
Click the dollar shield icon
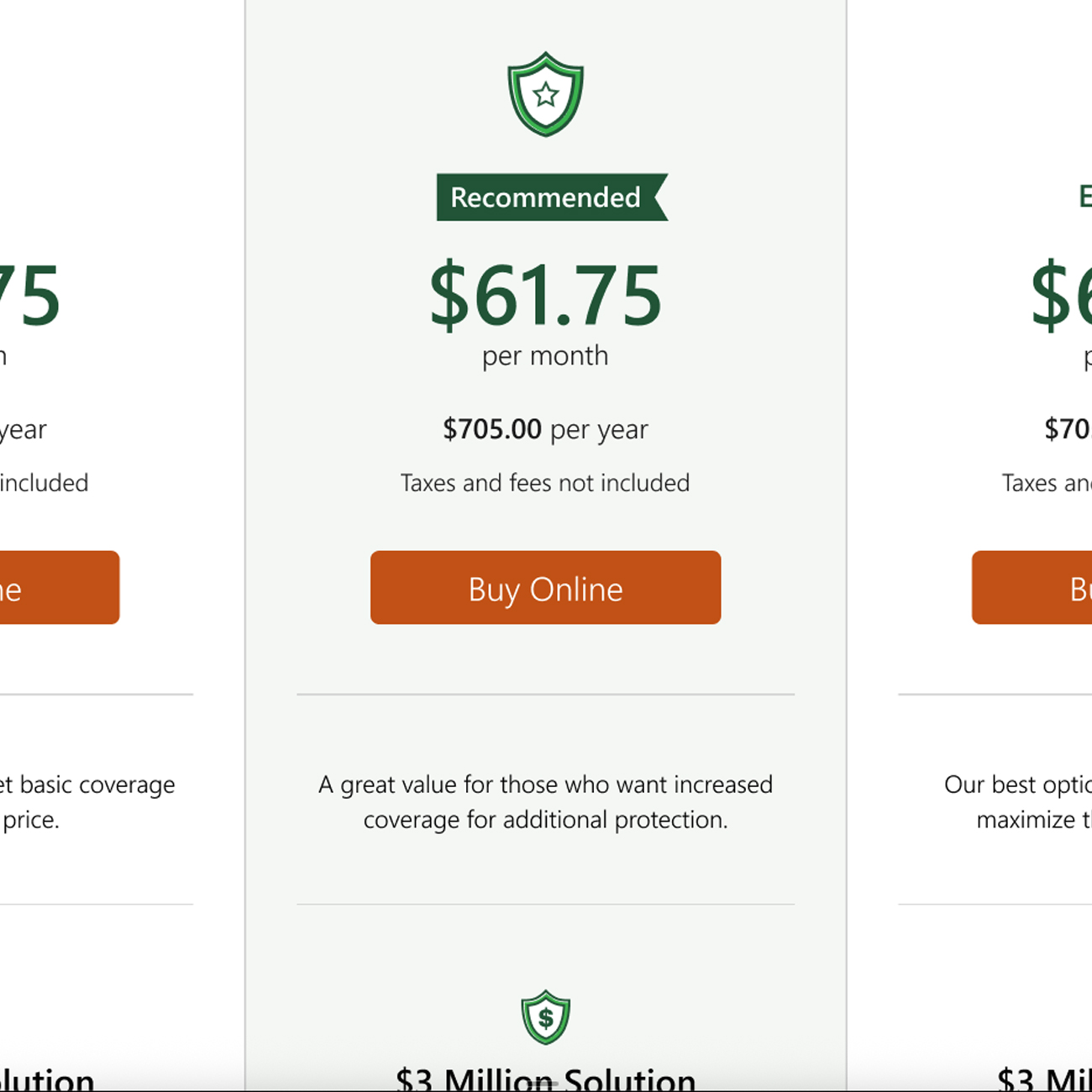(545, 1017)
